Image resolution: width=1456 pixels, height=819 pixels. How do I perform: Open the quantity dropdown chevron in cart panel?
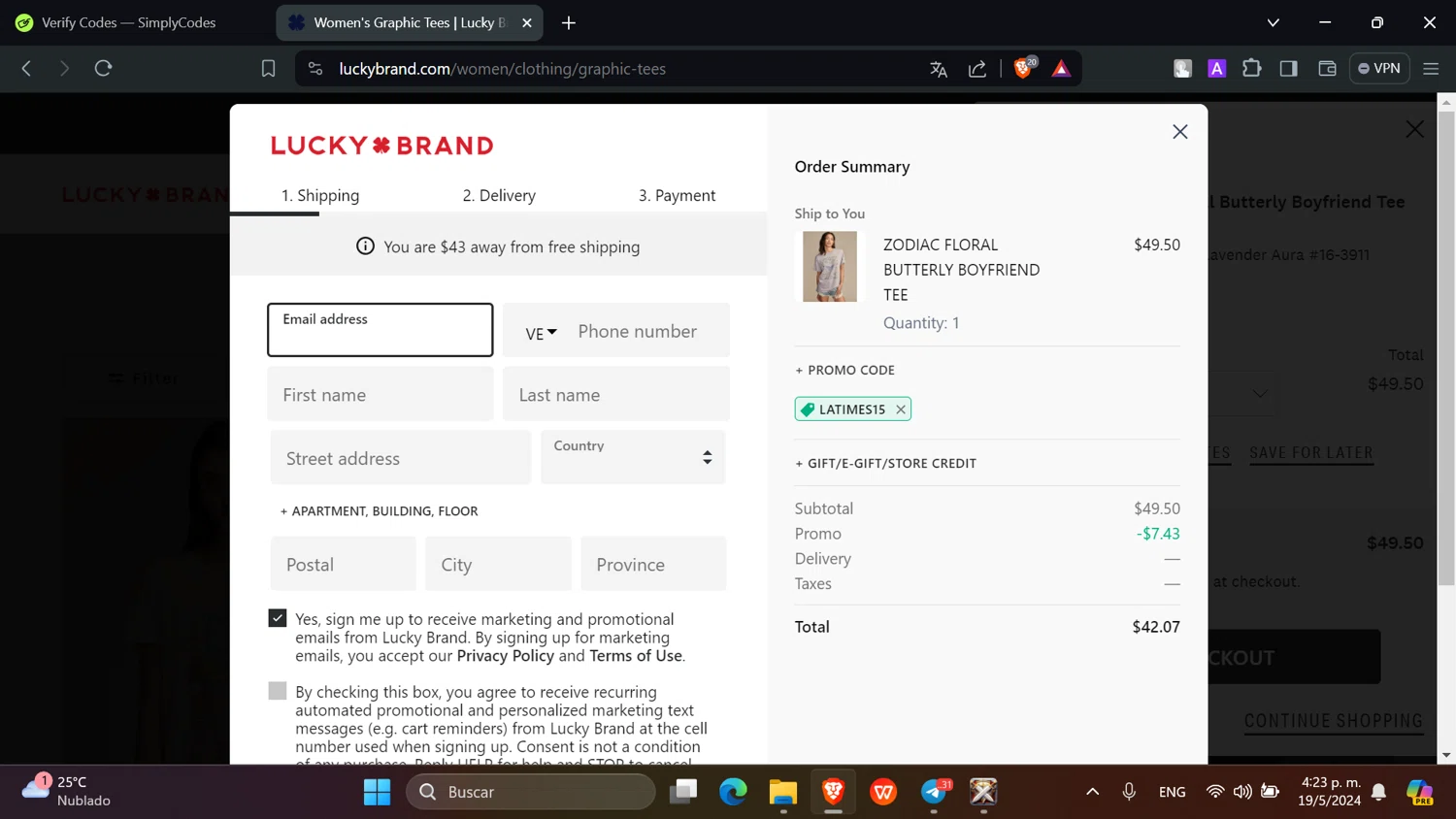pos(1260,394)
